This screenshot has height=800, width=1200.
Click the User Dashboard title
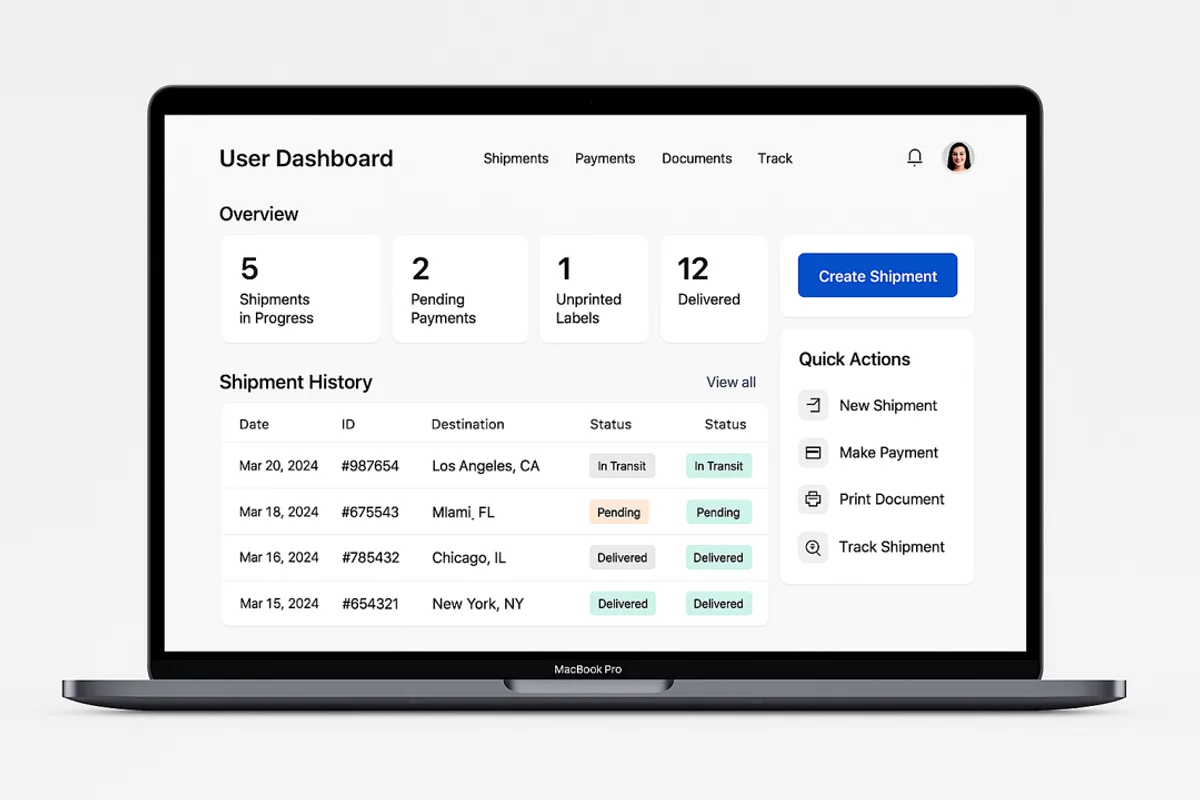[x=306, y=158]
